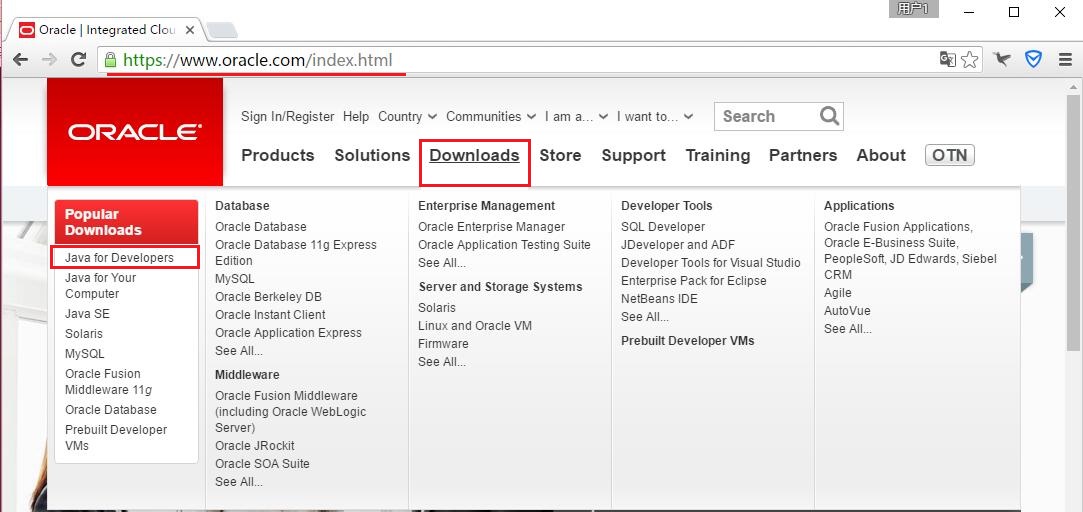Click NetBeans IDE link
Viewport: 1083px width, 512px height.
(659, 298)
